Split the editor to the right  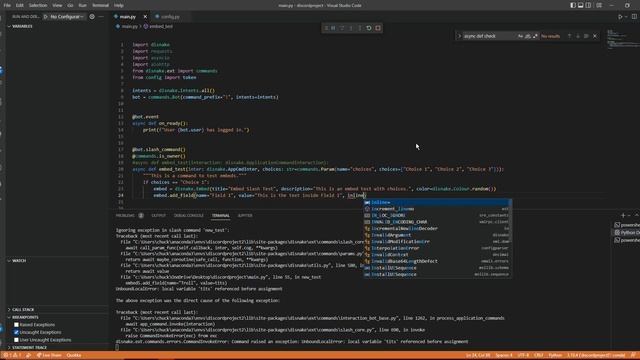pos(634,17)
